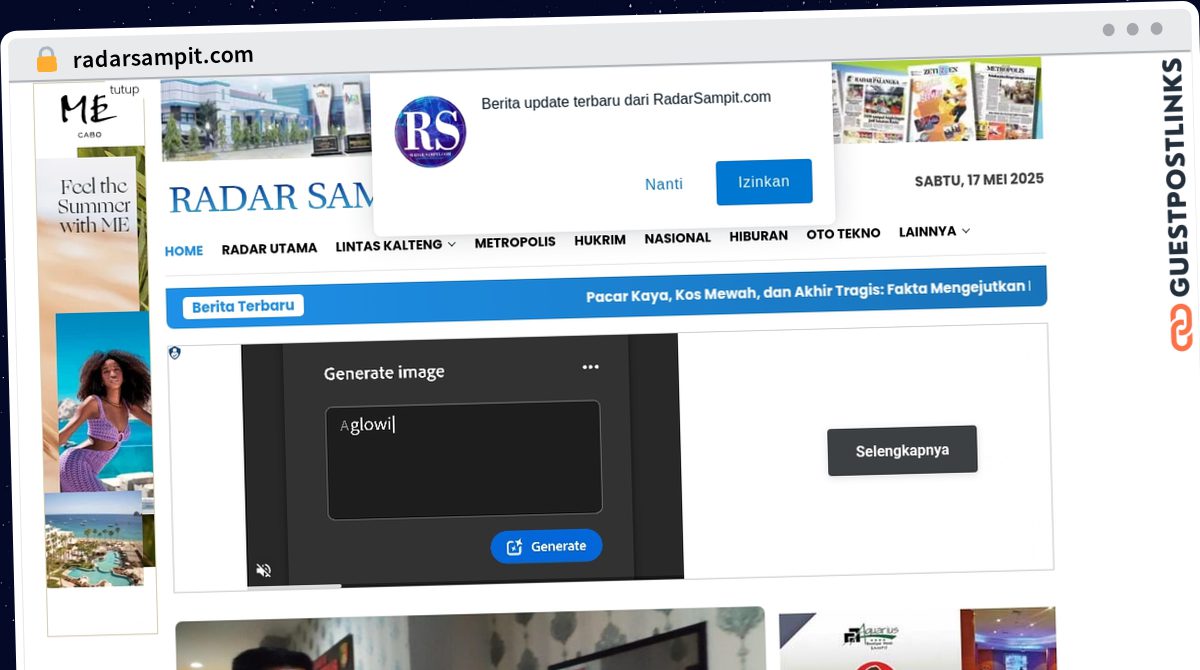Click the padlock icon in address bar
Viewport: 1200px width, 670px height.
click(46, 59)
